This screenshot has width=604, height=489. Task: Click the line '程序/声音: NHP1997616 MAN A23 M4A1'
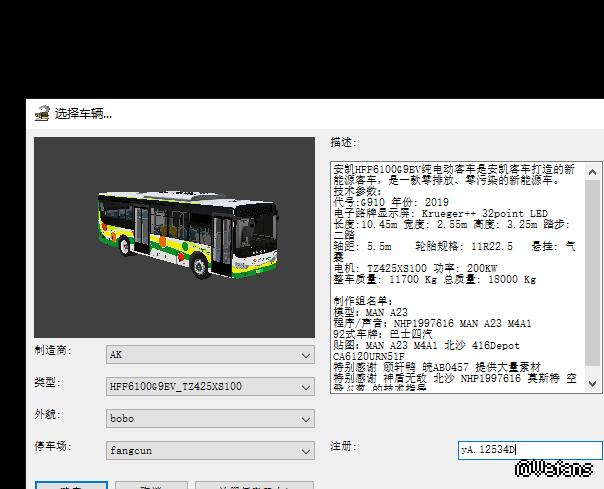432,323
